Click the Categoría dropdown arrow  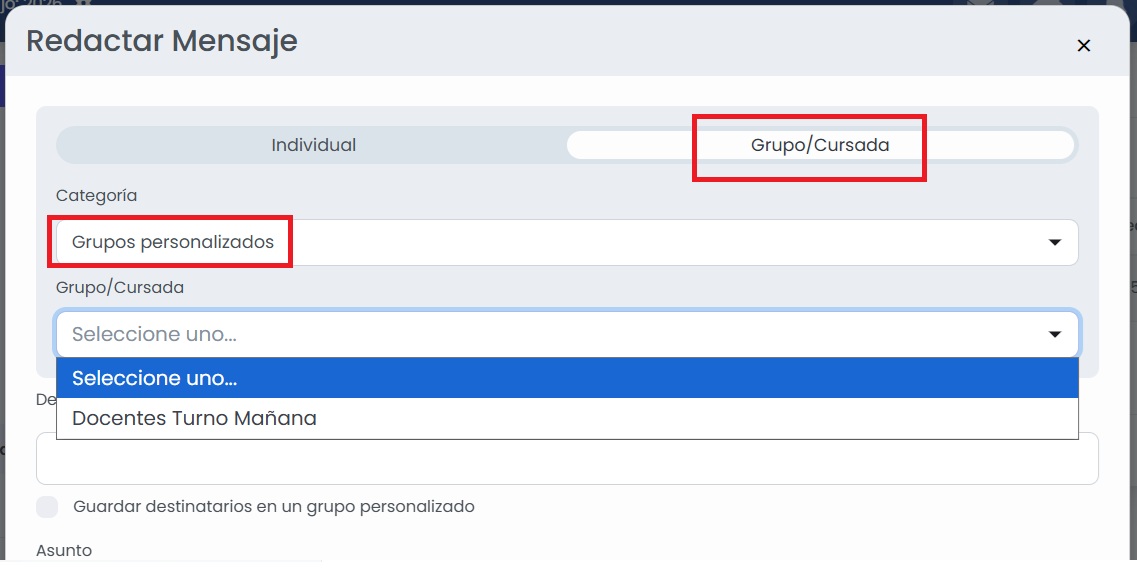pyautogui.click(x=1054, y=242)
